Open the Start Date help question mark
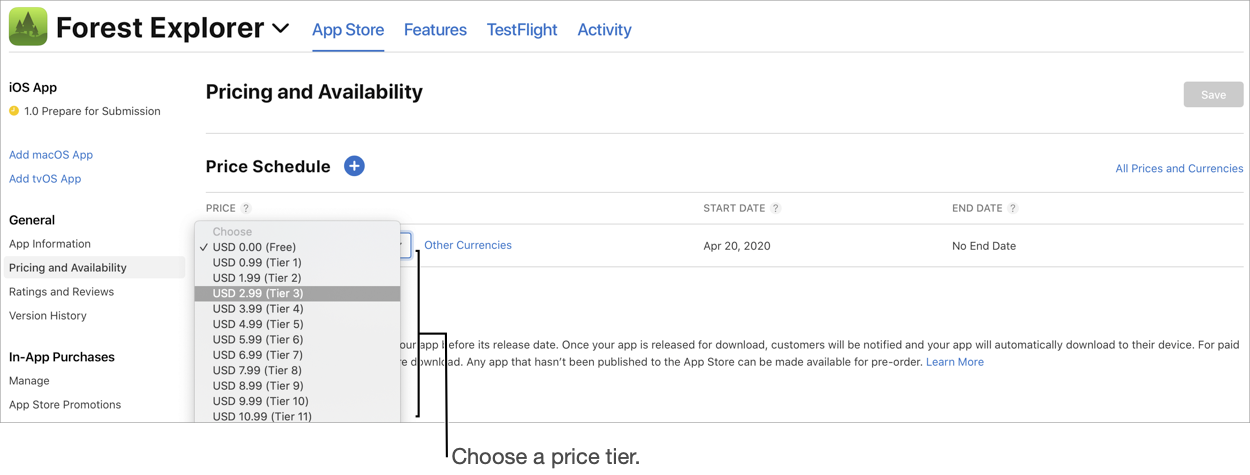The width and height of the screenshot is (1250, 475). pos(776,208)
